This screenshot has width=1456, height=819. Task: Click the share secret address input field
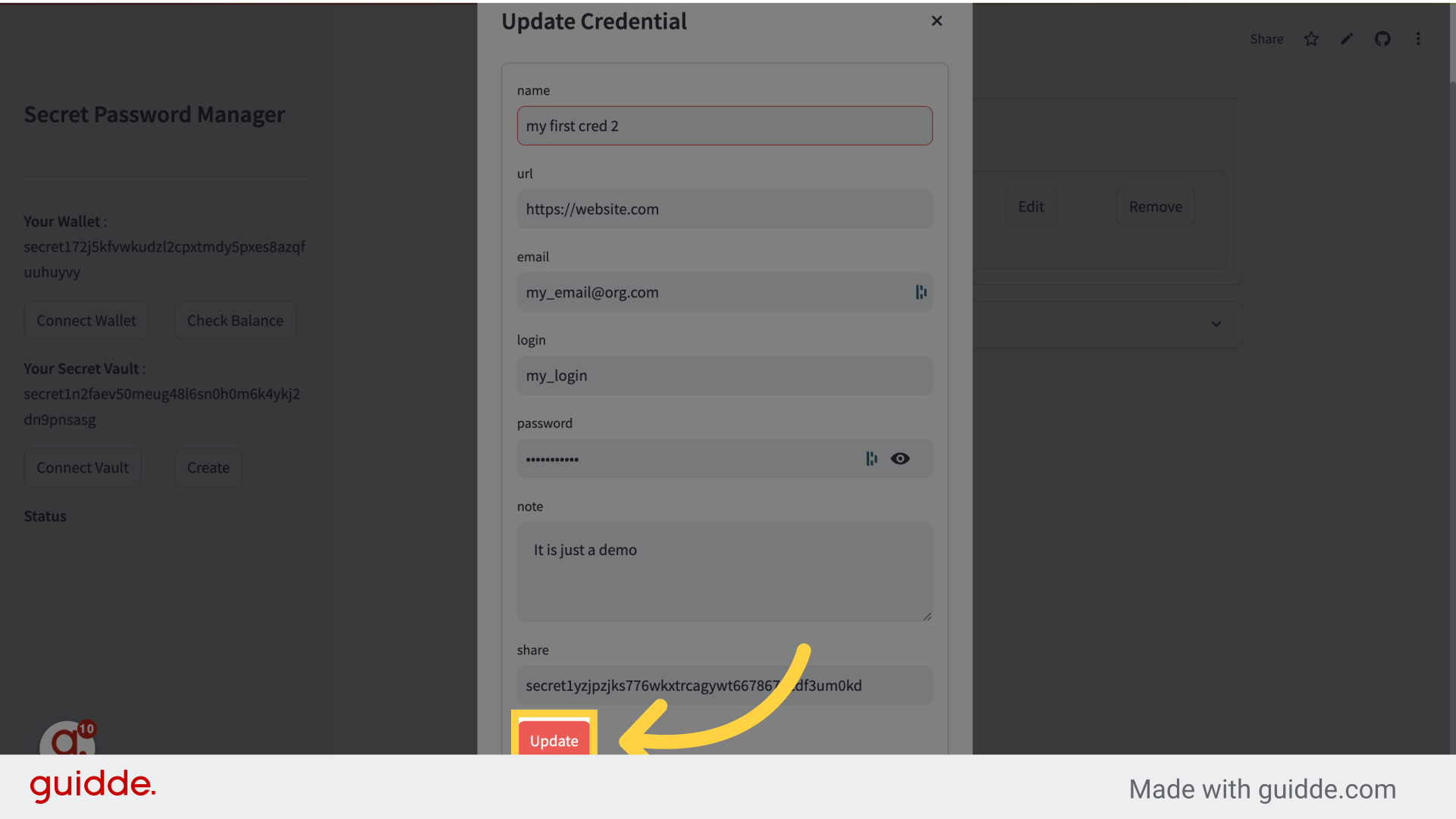pyautogui.click(x=725, y=685)
